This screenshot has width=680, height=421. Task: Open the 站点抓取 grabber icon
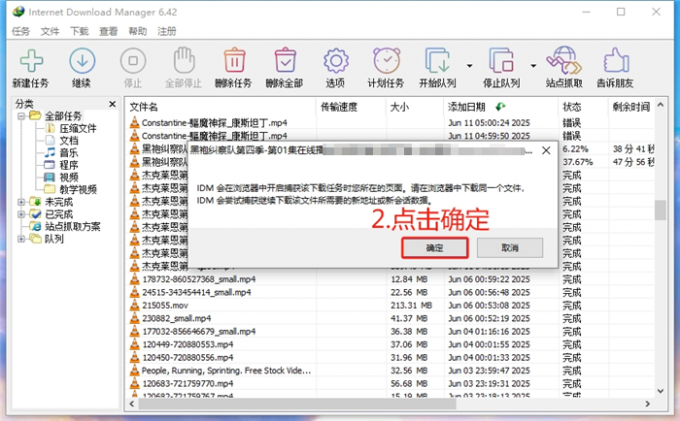tap(564, 61)
